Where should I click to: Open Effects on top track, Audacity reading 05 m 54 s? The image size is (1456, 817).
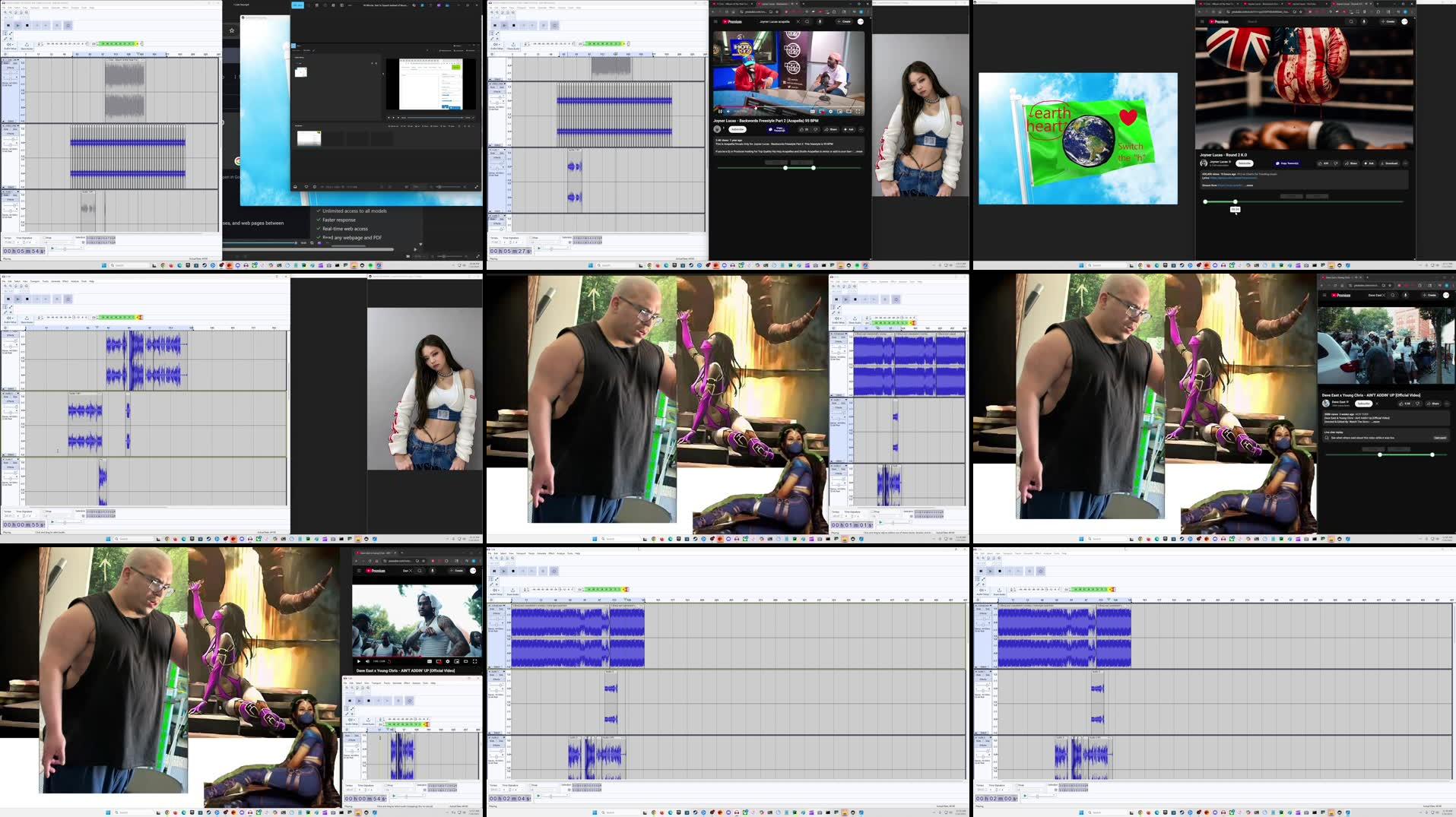coord(11,68)
